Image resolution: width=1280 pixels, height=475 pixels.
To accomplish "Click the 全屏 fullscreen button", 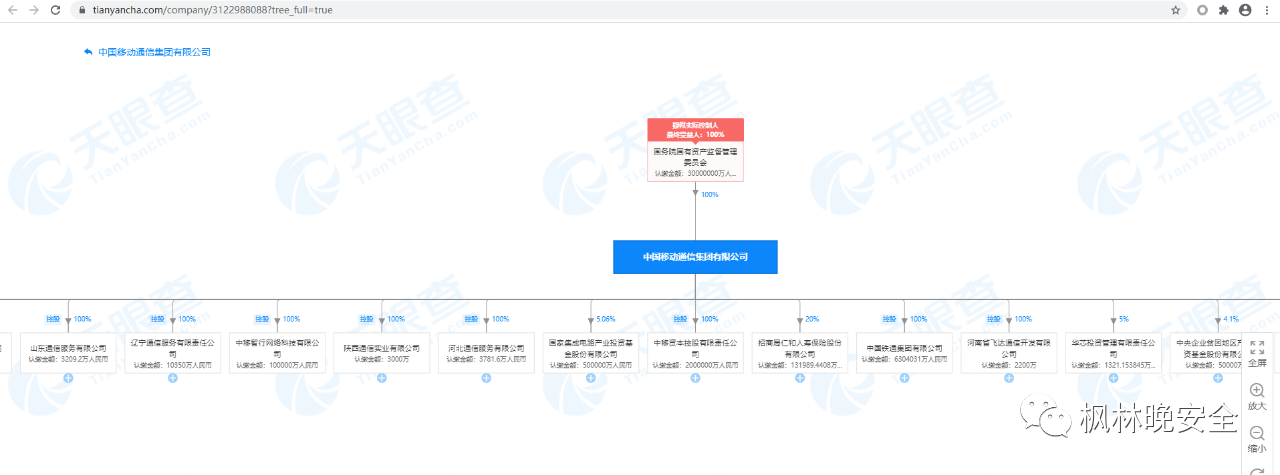I will pos(1257,354).
